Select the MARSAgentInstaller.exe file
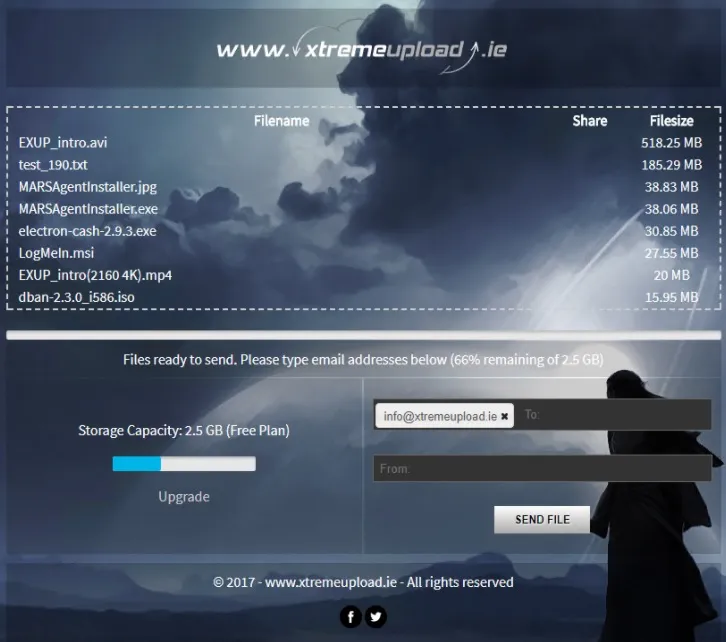Image resolution: width=726 pixels, height=642 pixels. (x=88, y=209)
